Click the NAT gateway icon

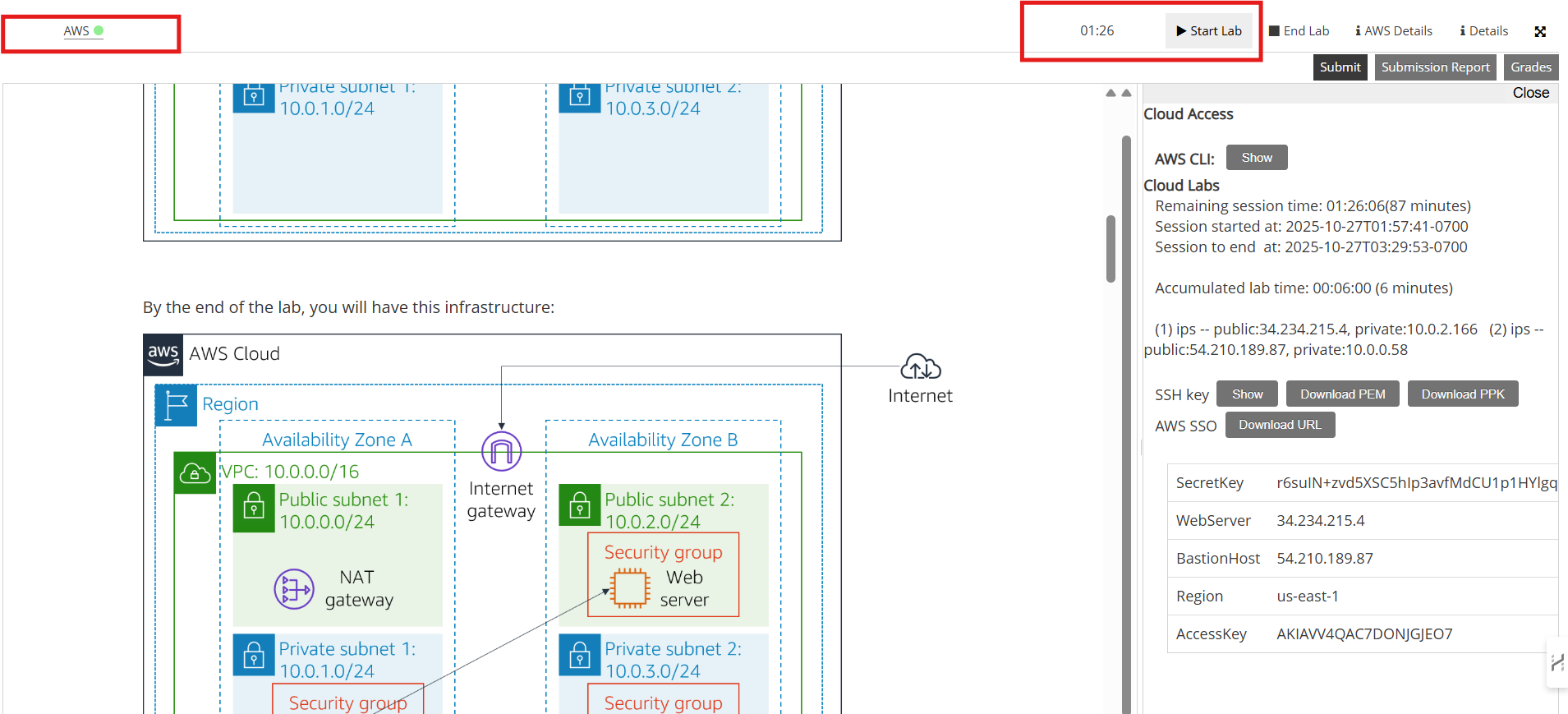click(x=294, y=589)
